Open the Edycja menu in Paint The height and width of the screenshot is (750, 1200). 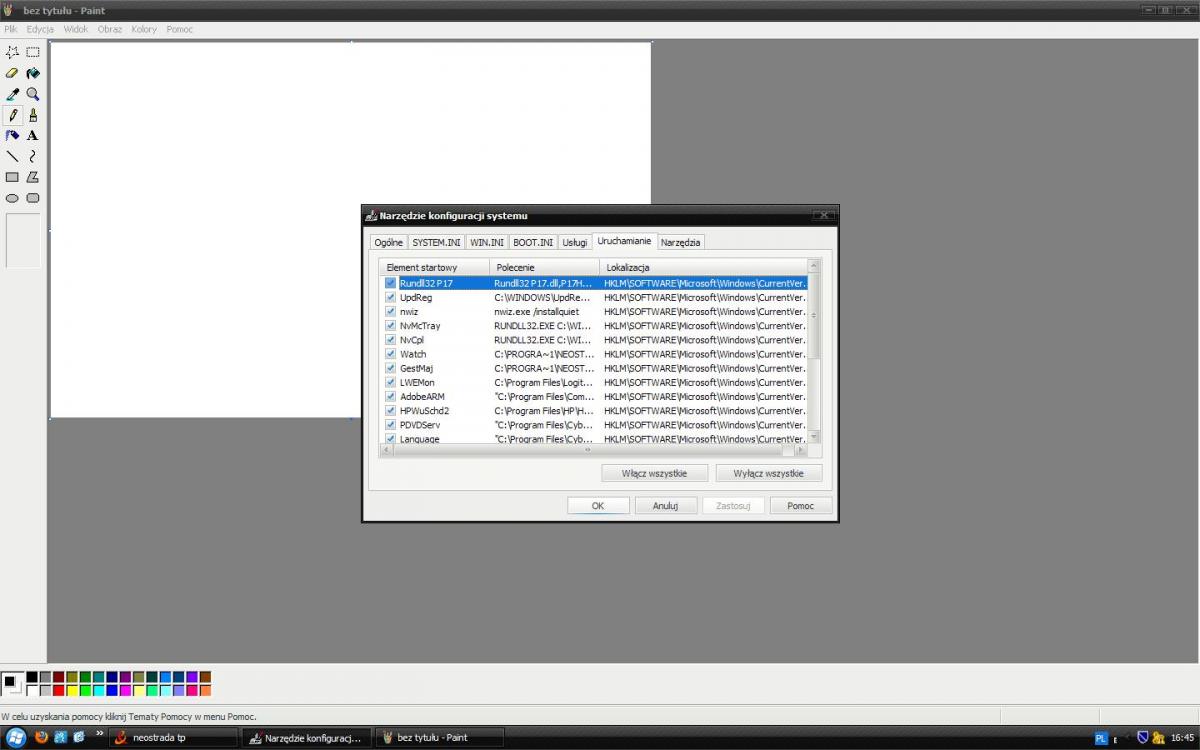(x=40, y=29)
